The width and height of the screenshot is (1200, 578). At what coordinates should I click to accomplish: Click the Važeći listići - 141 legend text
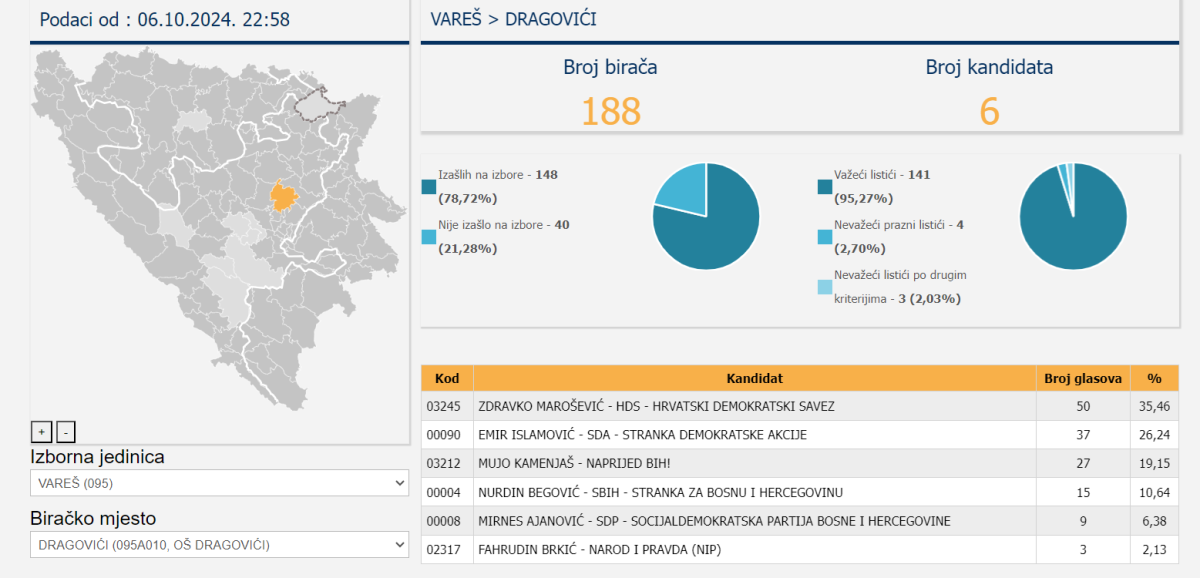tap(883, 186)
